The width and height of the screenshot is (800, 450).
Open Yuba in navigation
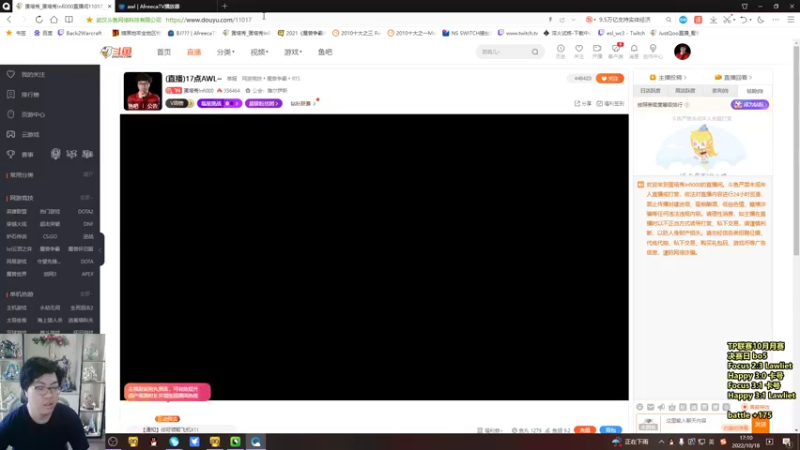[x=325, y=52]
